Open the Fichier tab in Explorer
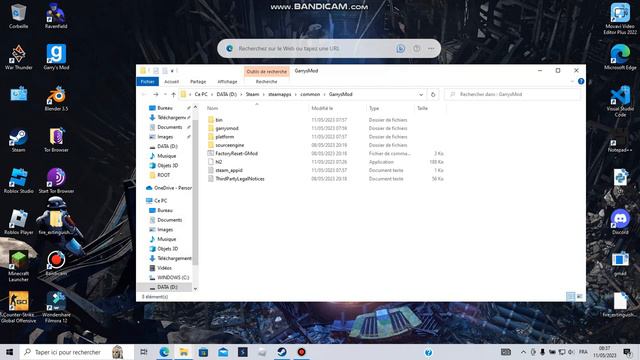The height and width of the screenshot is (360, 640). pyautogui.click(x=147, y=82)
